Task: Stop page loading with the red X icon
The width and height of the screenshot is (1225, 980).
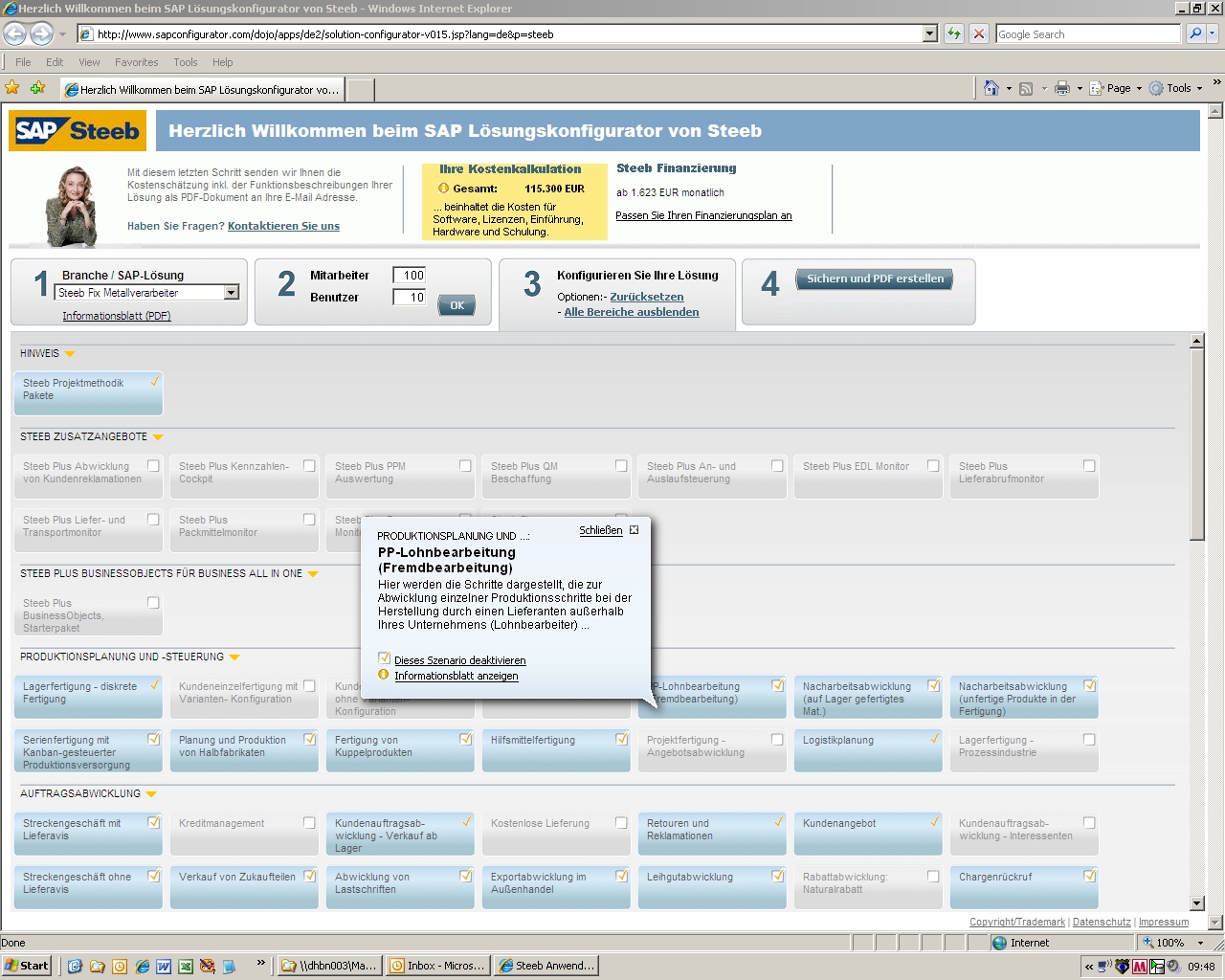Action: pyautogui.click(x=977, y=33)
